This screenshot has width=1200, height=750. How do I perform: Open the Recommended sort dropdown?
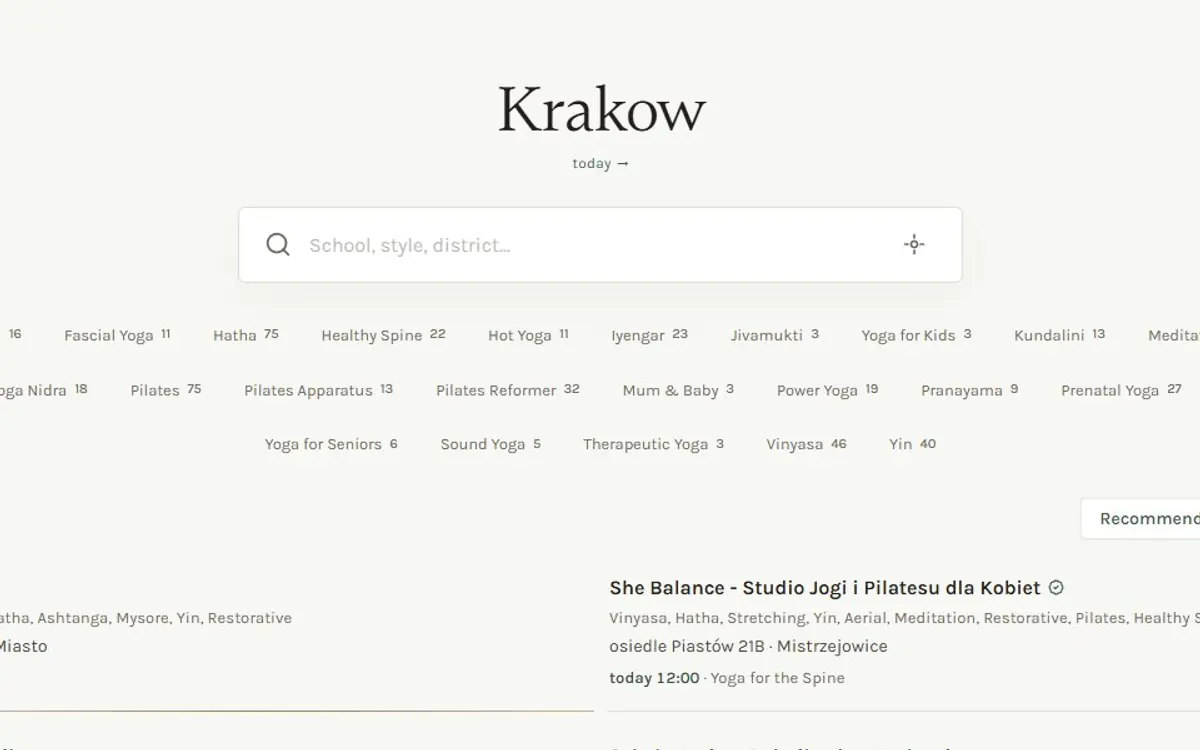(1140, 519)
